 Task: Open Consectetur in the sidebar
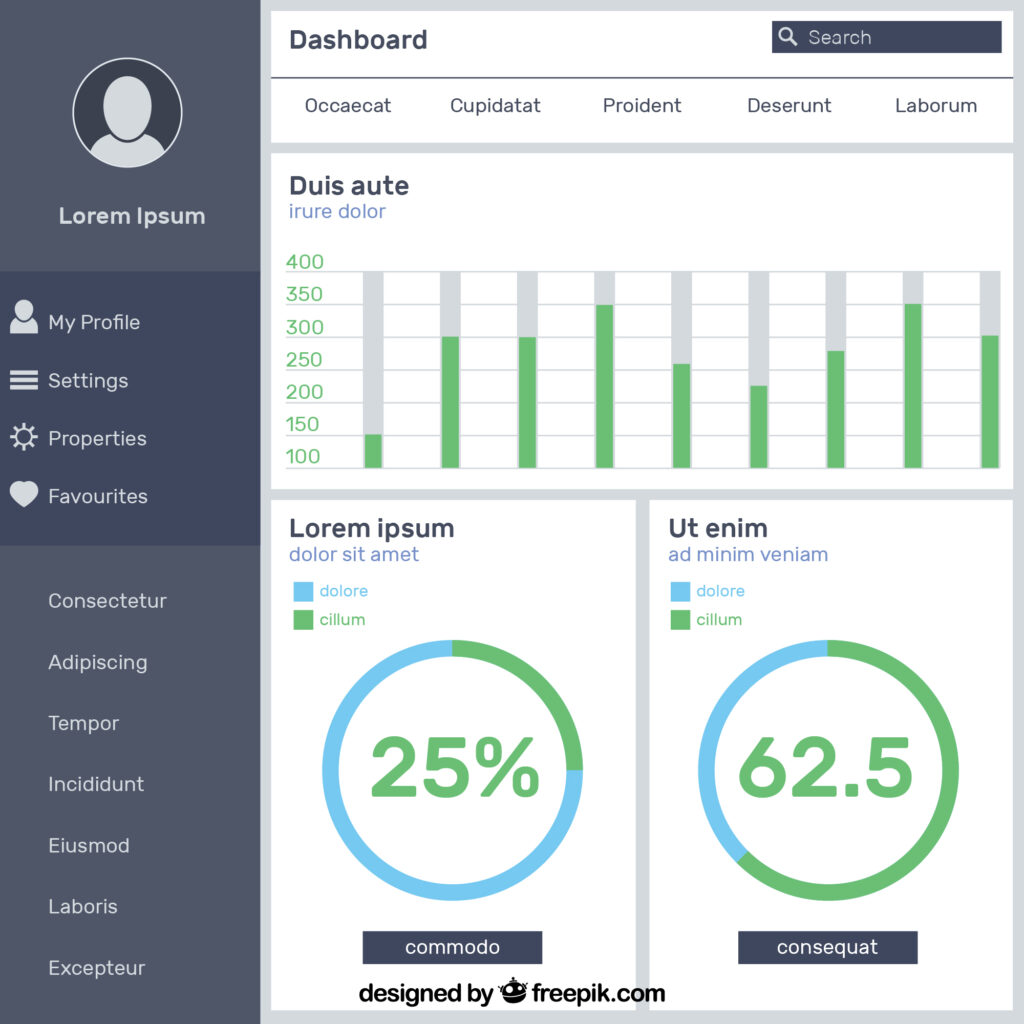[107, 601]
